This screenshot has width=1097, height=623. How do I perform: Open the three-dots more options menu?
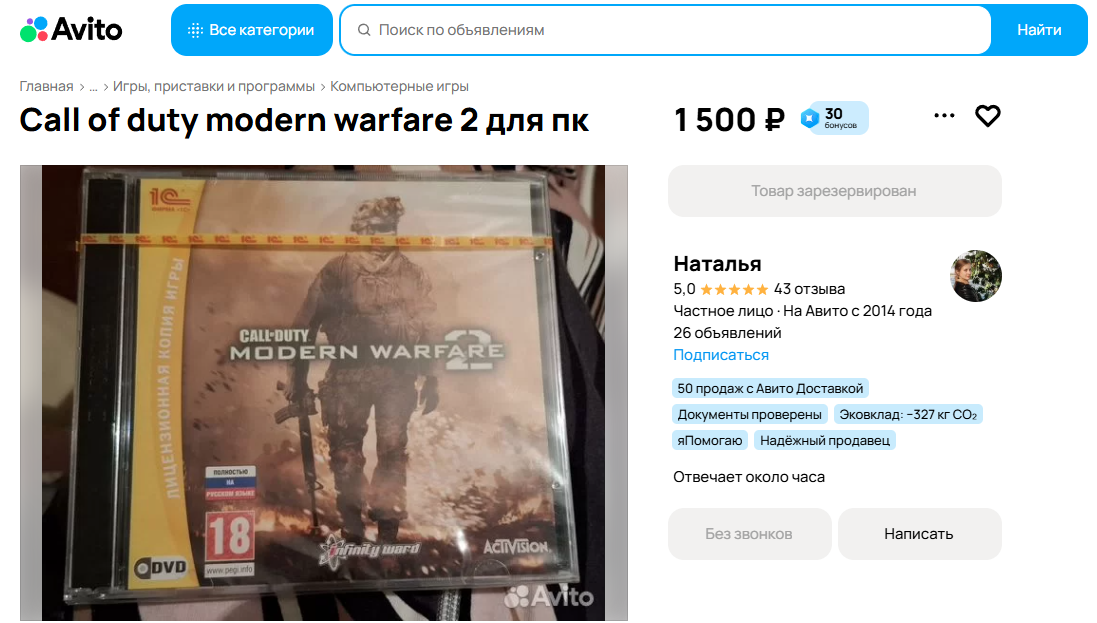pyautogui.click(x=944, y=116)
